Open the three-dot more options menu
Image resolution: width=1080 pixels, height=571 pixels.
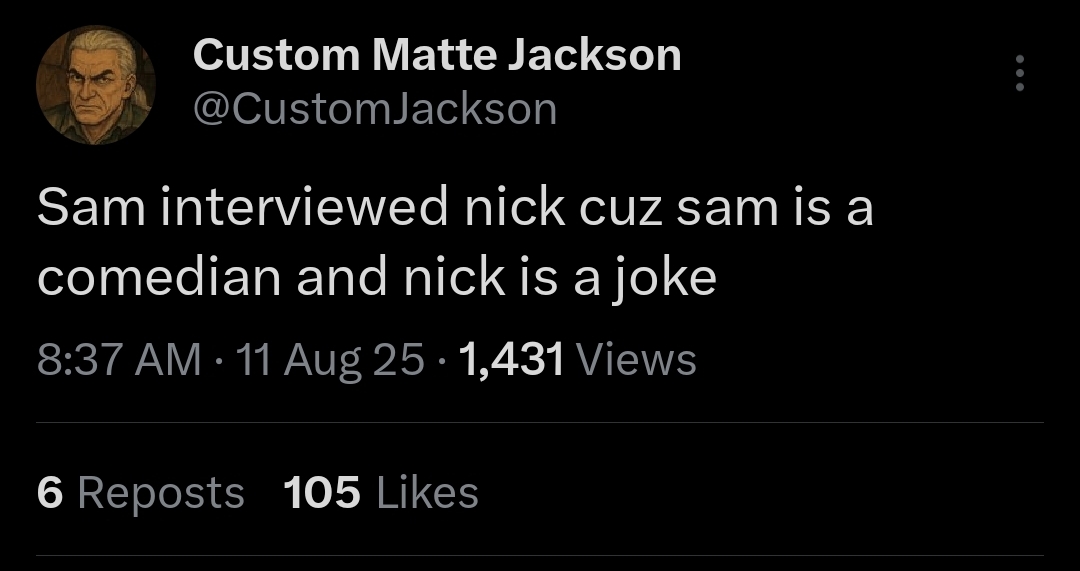tap(1019, 74)
